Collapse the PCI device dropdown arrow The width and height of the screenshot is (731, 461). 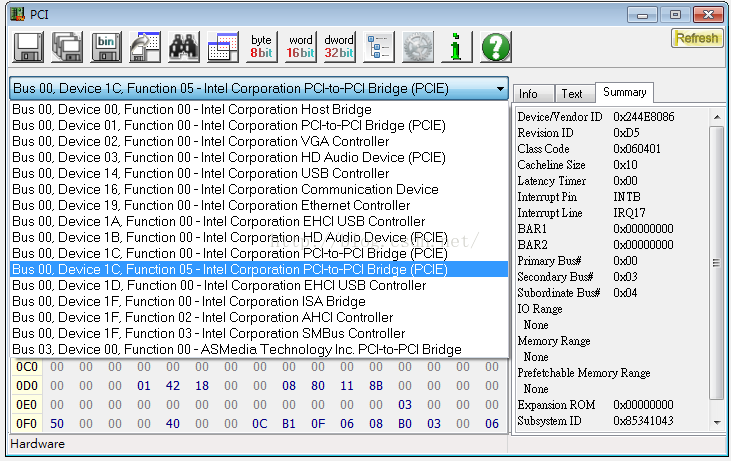coord(500,89)
